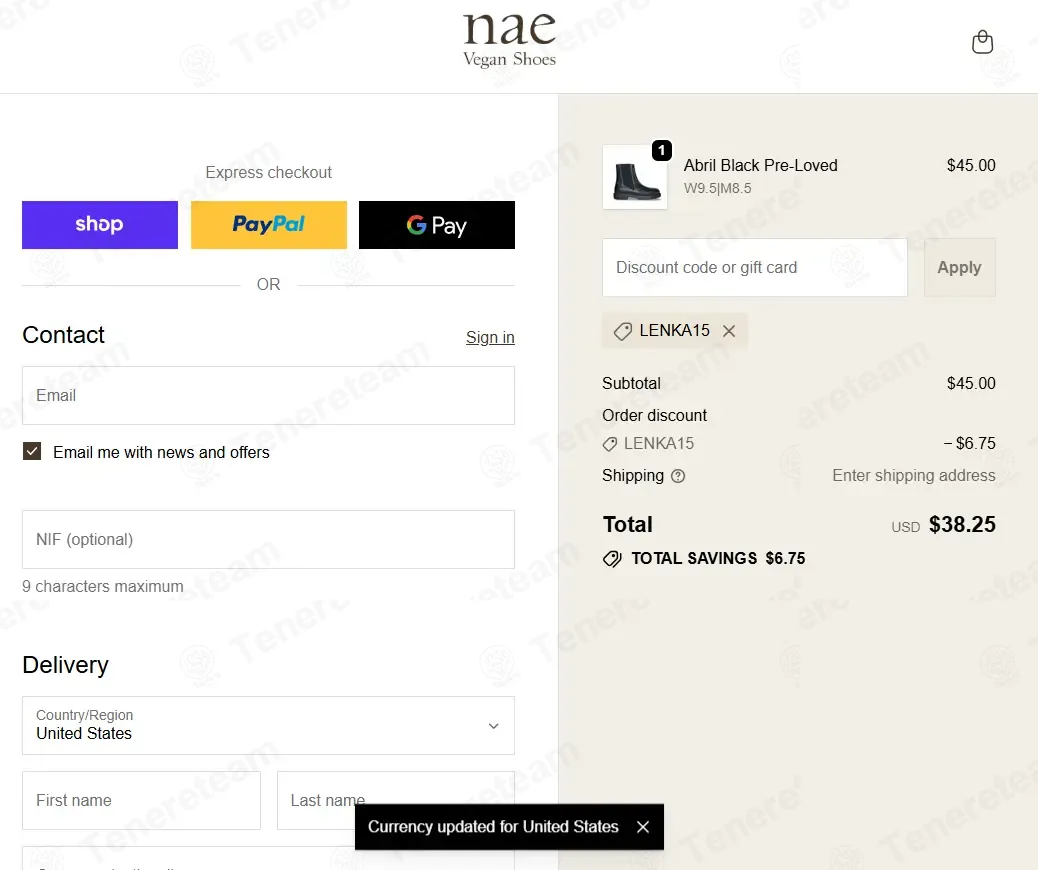
Task: Click the quantity badge on product thumbnail
Action: click(661, 150)
